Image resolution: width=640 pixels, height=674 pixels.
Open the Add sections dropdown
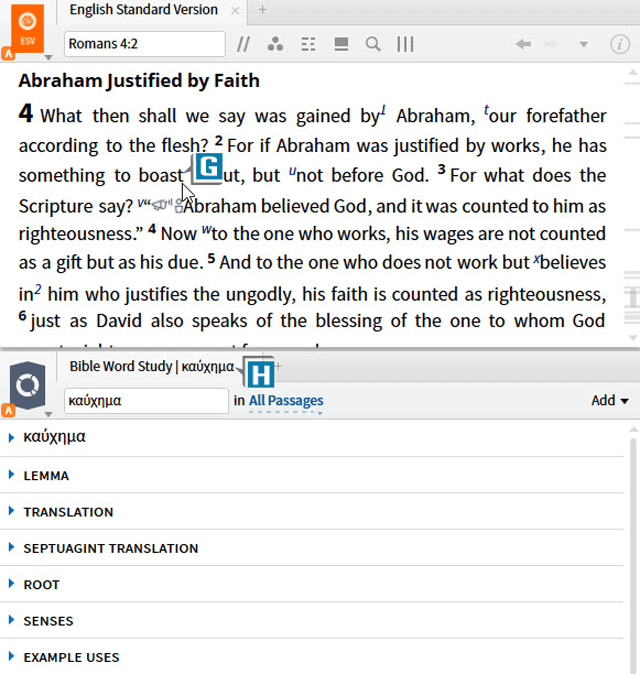click(610, 401)
